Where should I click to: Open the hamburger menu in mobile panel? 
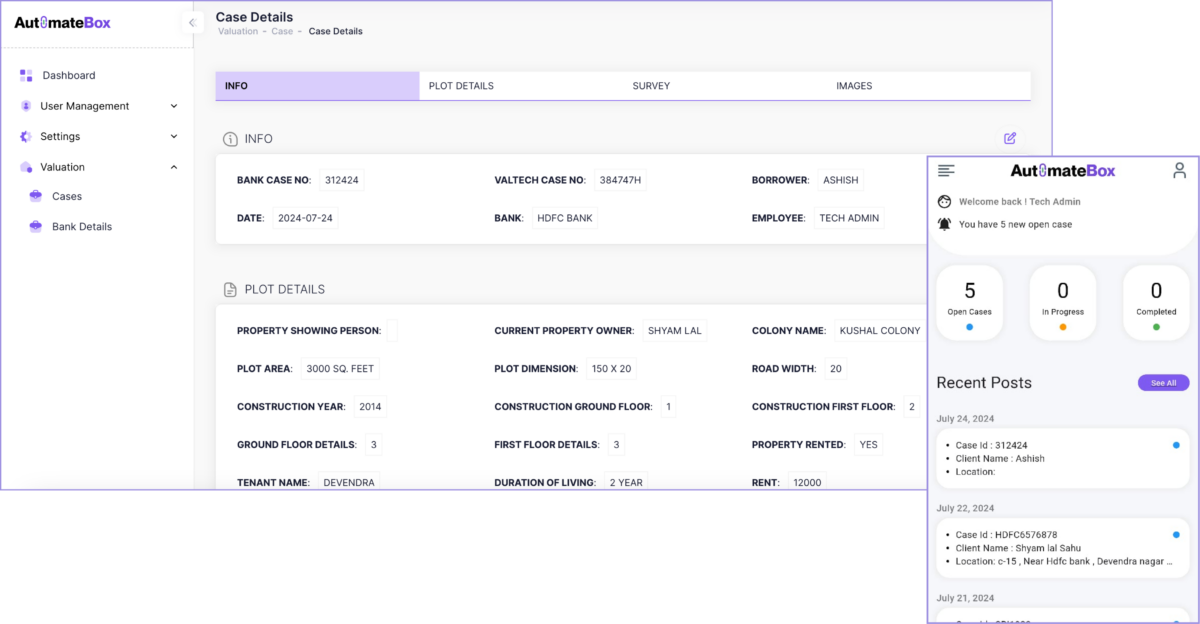click(946, 171)
